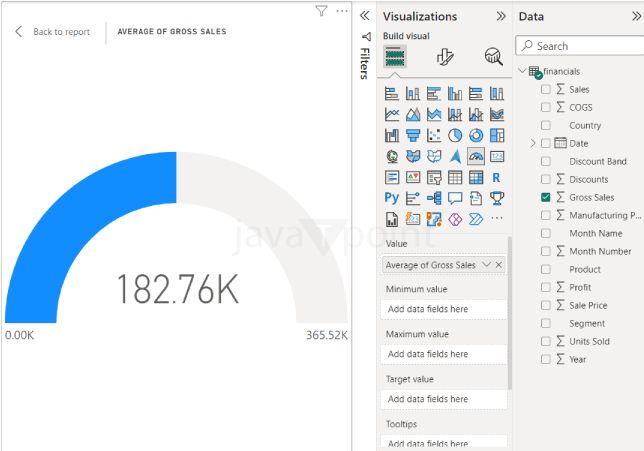
Task: Click the Visualizations pane scrollbar
Action: [x=510, y=313]
